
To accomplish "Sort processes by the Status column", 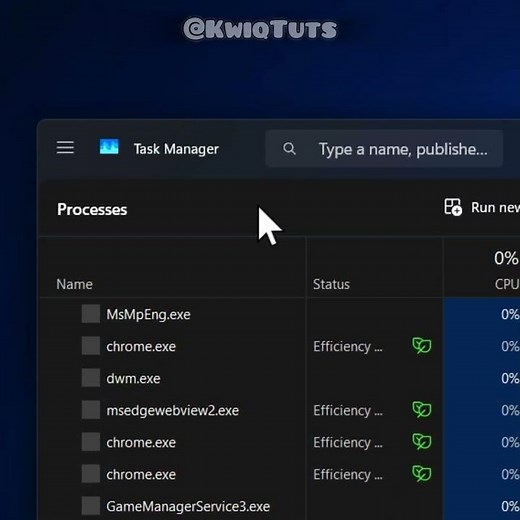I will (331, 284).
